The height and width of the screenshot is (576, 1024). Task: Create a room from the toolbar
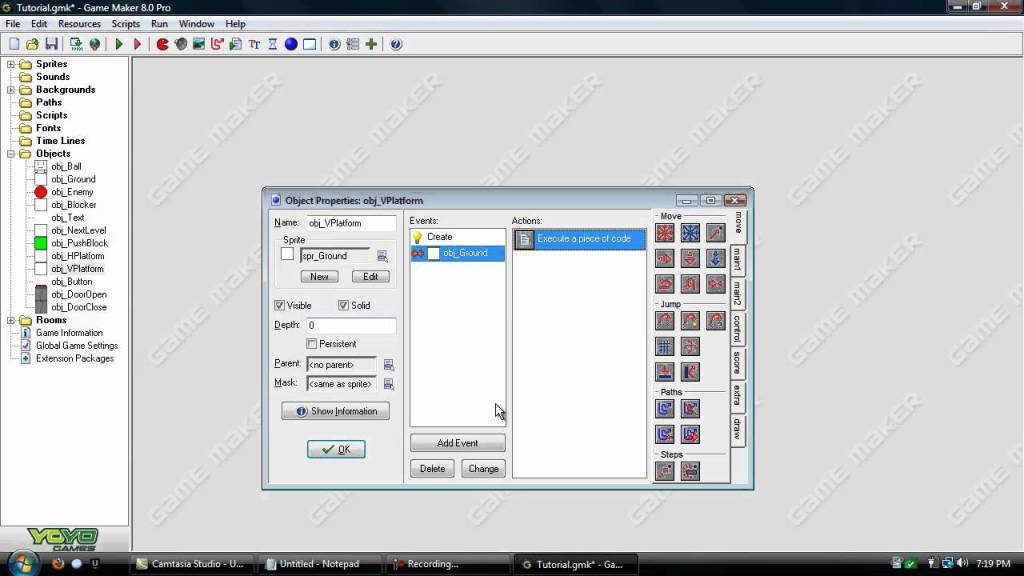point(310,44)
